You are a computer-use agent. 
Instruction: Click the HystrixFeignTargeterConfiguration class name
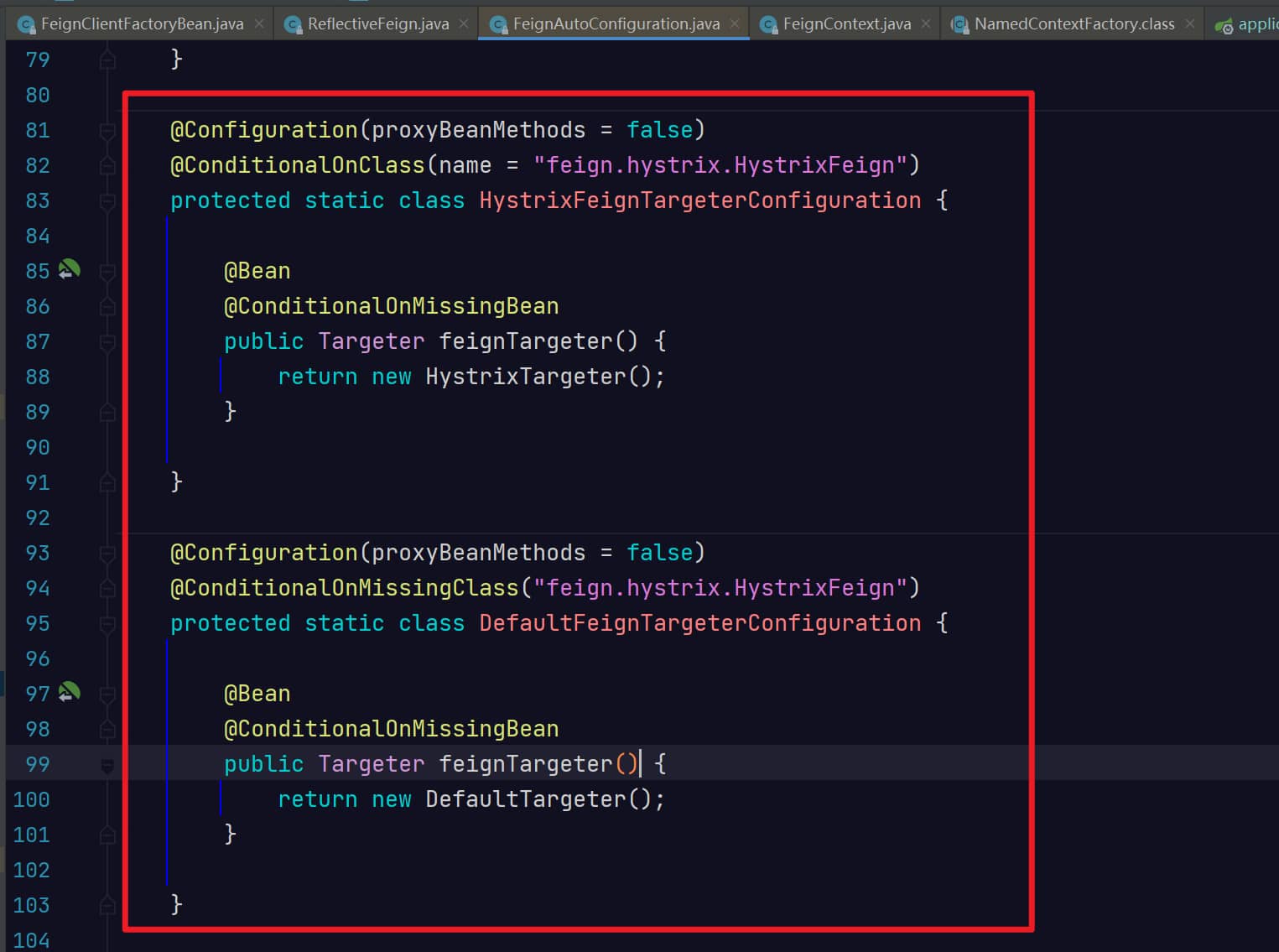(x=700, y=200)
